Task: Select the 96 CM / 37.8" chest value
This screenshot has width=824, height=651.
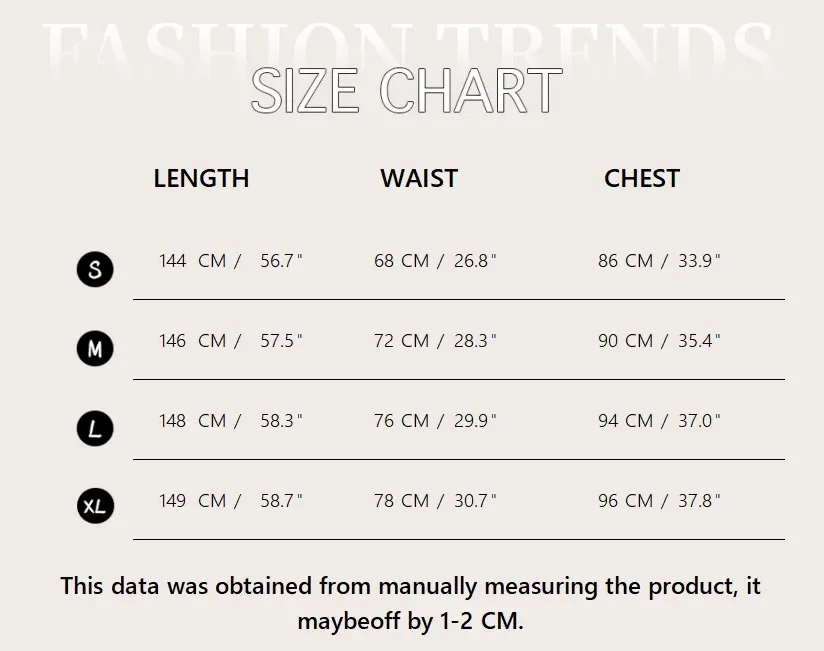Action: click(659, 501)
